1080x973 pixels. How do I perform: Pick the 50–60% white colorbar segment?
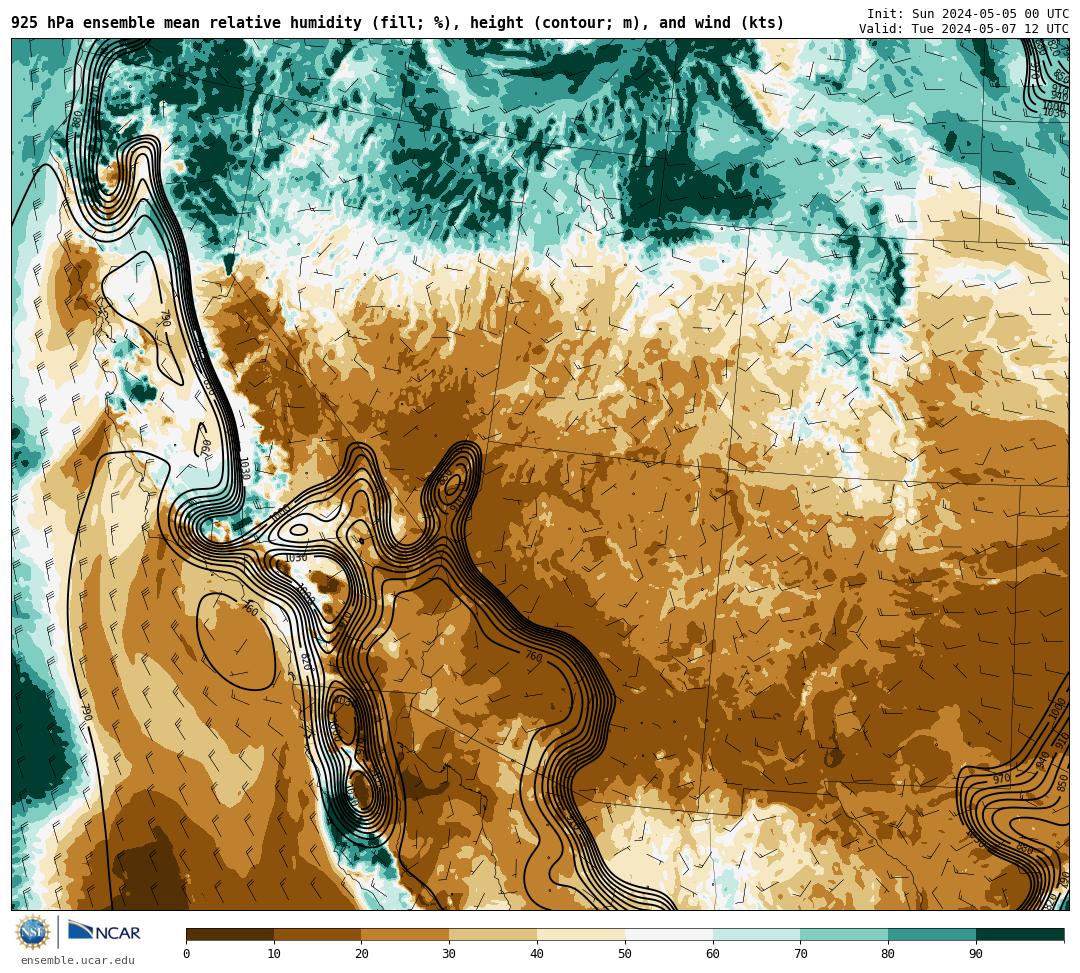(x=669, y=934)
